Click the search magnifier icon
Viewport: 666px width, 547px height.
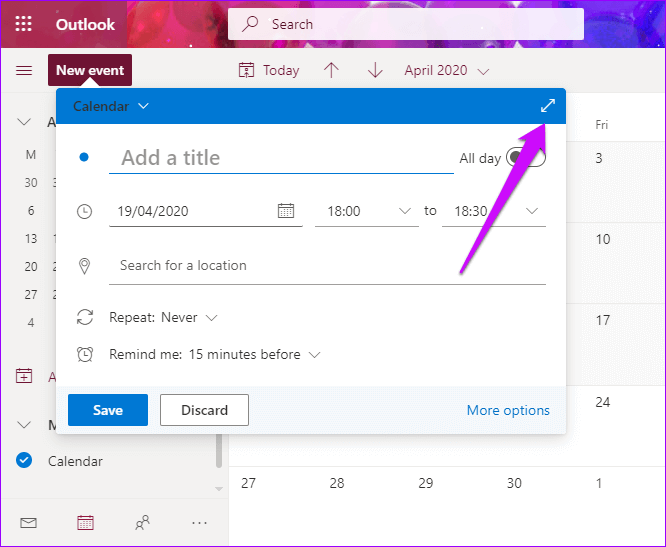tap(250, 24)
